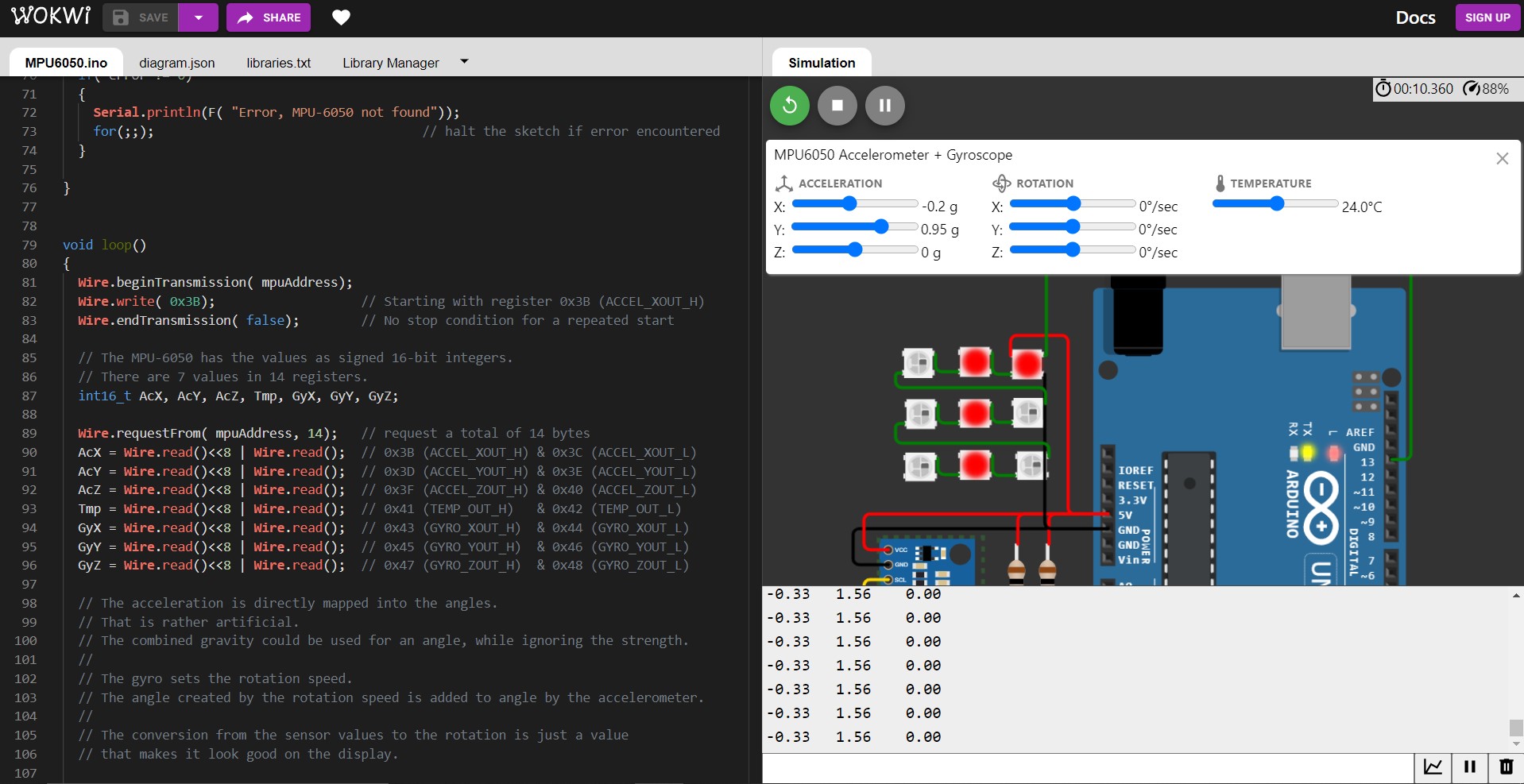Click the 'void loop()' code line
This screenshot has height=784, width=1524.
tap(104, 245)
